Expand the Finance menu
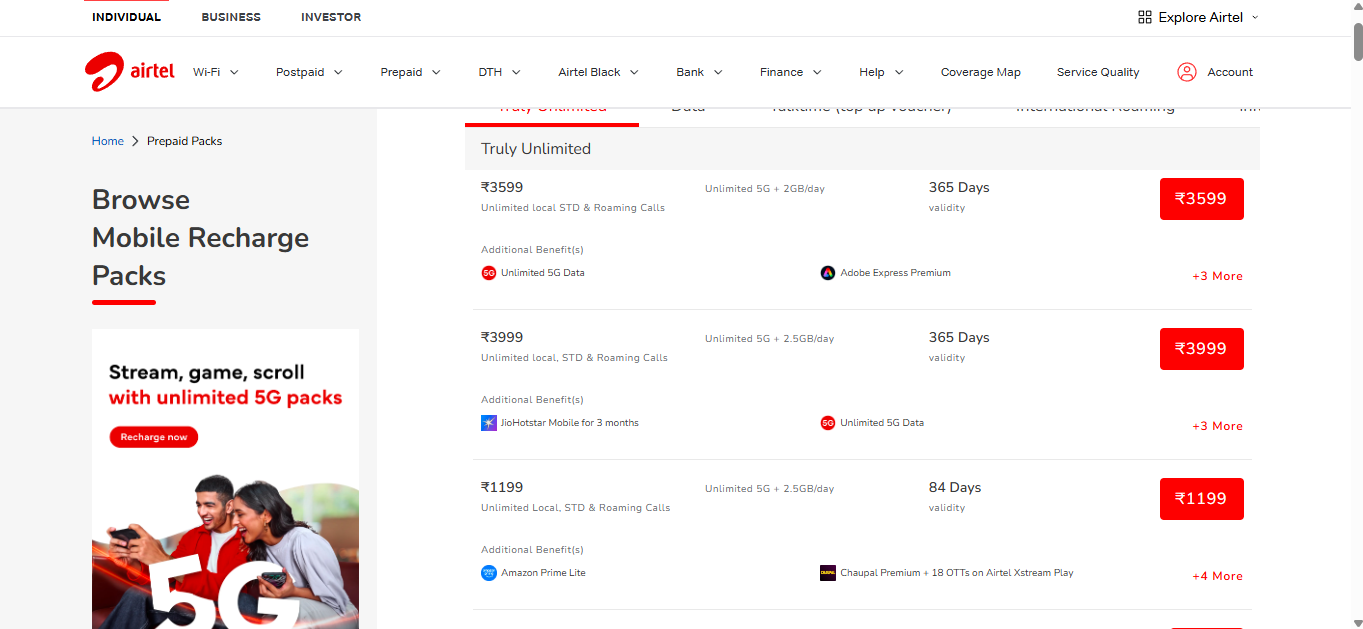This screenshot has width=1363, height=629. pyautogui.click(x=791, y=72)
